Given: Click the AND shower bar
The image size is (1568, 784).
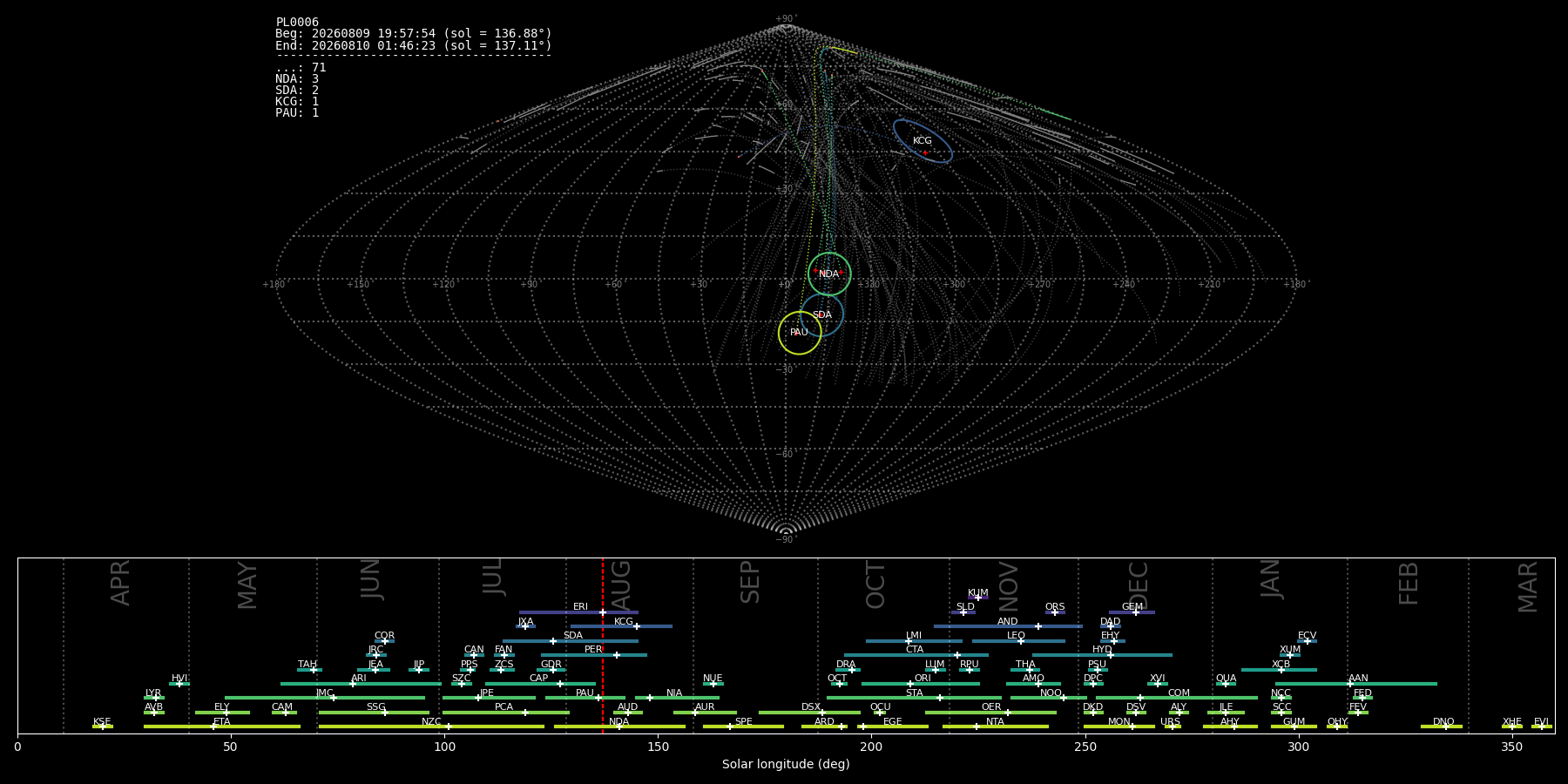Looking at the screenshot, I should [x=1008, y=626].
